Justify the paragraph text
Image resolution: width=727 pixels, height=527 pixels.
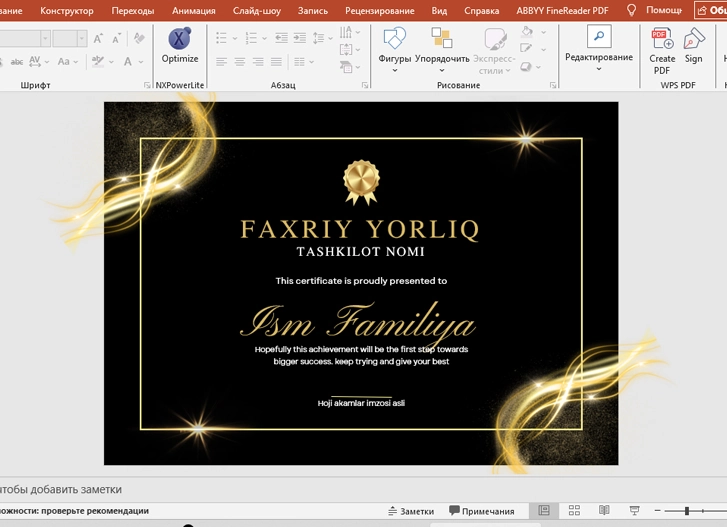pos(276,62)
